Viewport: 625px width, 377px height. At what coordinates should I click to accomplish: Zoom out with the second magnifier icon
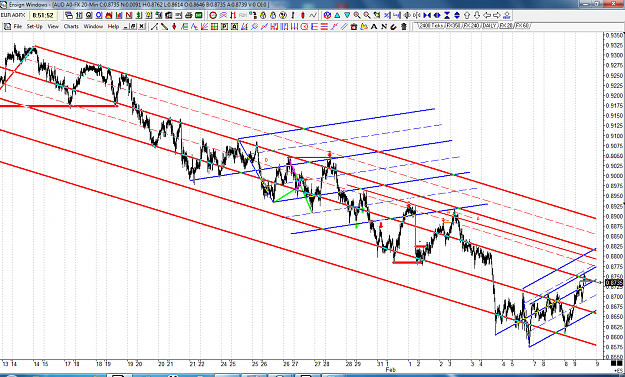pos(367,16)
